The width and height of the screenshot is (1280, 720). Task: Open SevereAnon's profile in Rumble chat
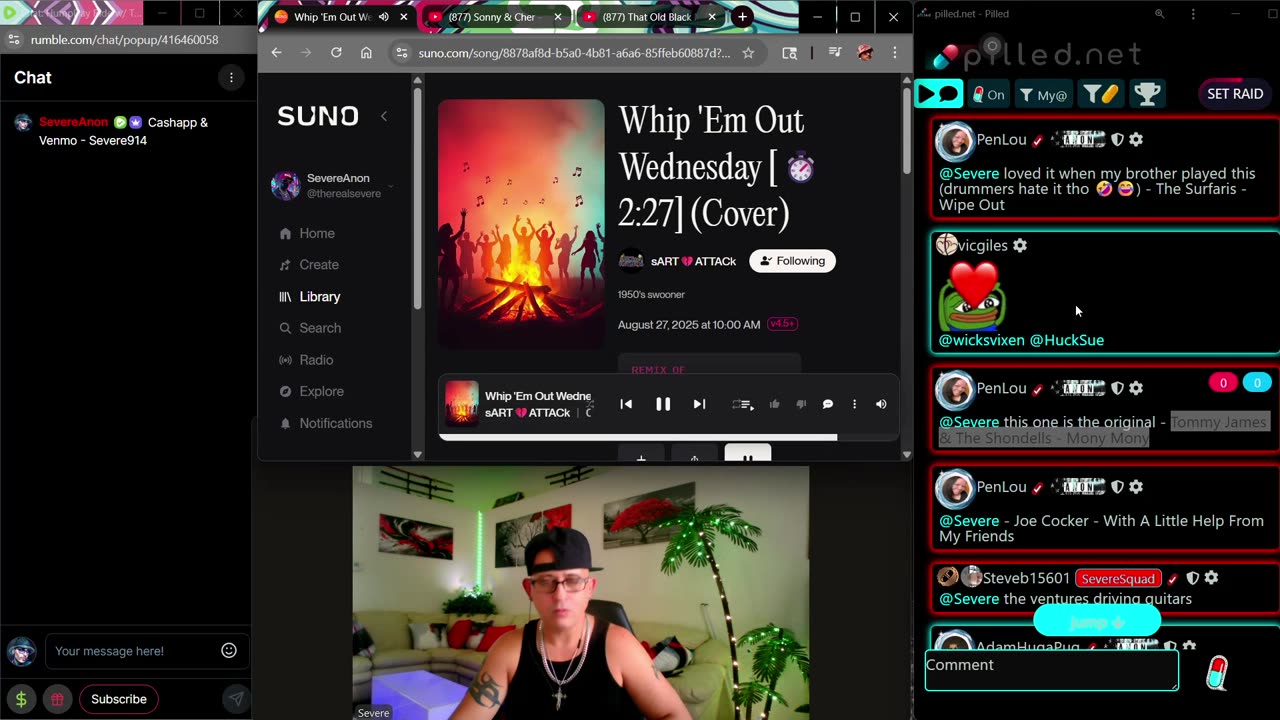point(73,122)
